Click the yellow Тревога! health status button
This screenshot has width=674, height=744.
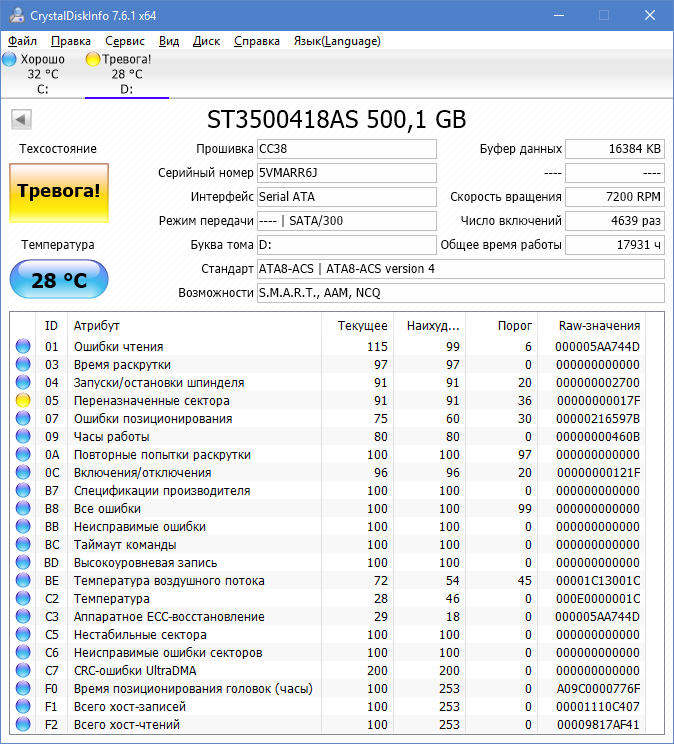[59, 192]
